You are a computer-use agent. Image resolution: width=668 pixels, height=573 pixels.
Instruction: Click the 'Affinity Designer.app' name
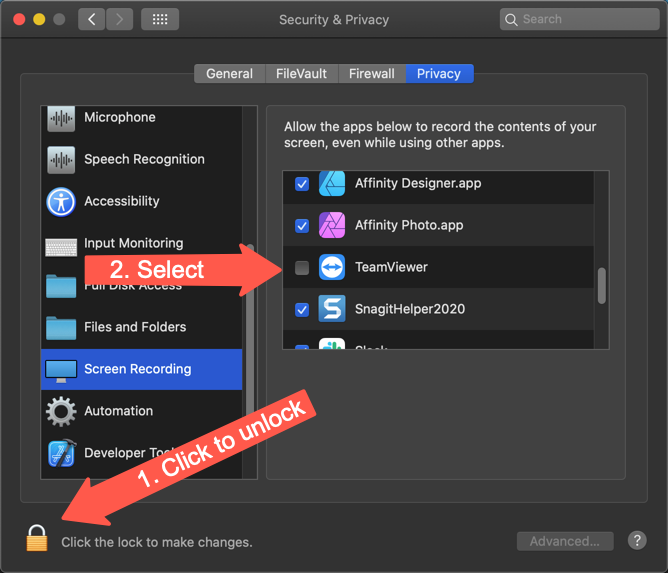coord(418,183)
